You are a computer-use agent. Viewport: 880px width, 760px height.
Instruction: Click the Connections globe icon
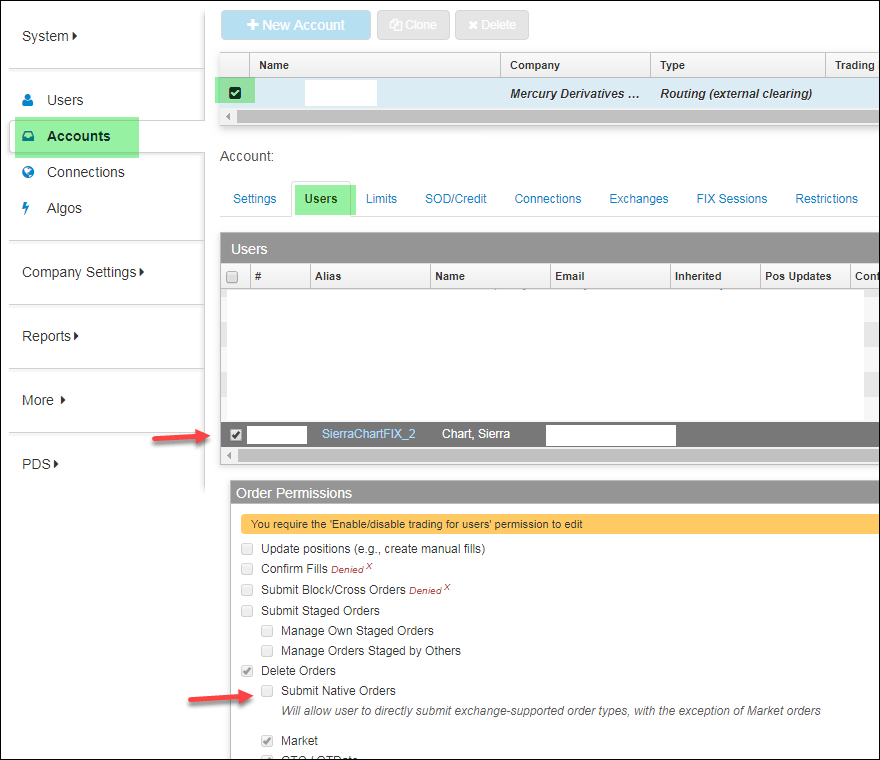[28, 172]
